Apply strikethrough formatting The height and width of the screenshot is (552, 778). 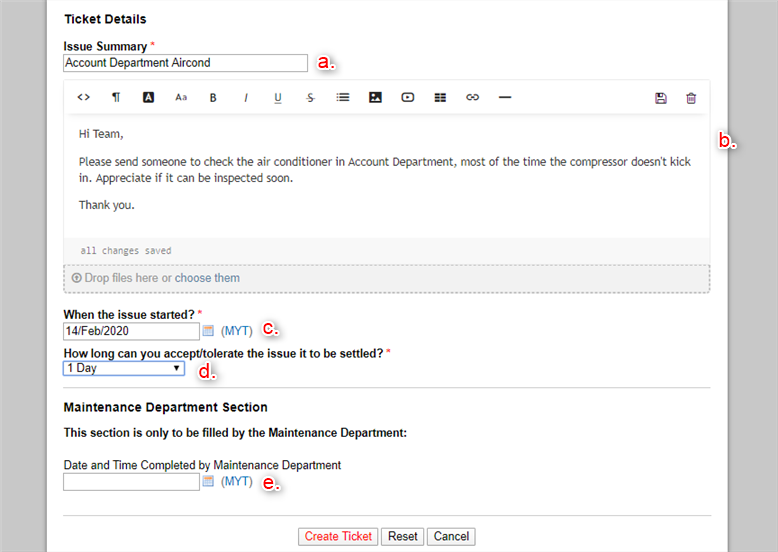coord(310,98)
